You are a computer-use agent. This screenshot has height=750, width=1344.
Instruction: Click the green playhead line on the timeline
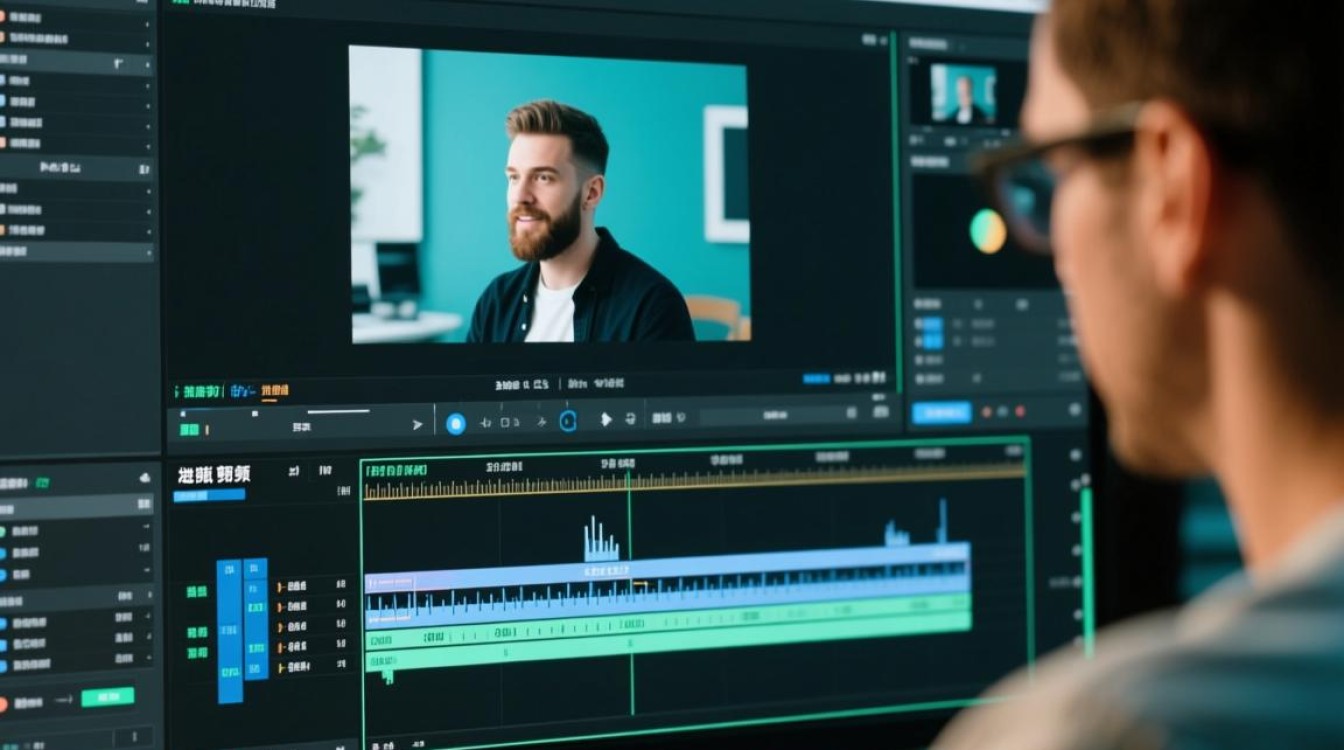tap(631, 590)
